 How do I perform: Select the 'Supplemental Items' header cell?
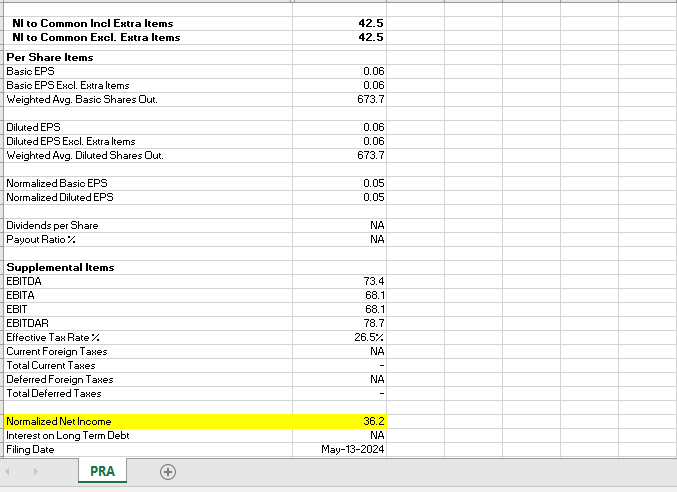point(148,268)
